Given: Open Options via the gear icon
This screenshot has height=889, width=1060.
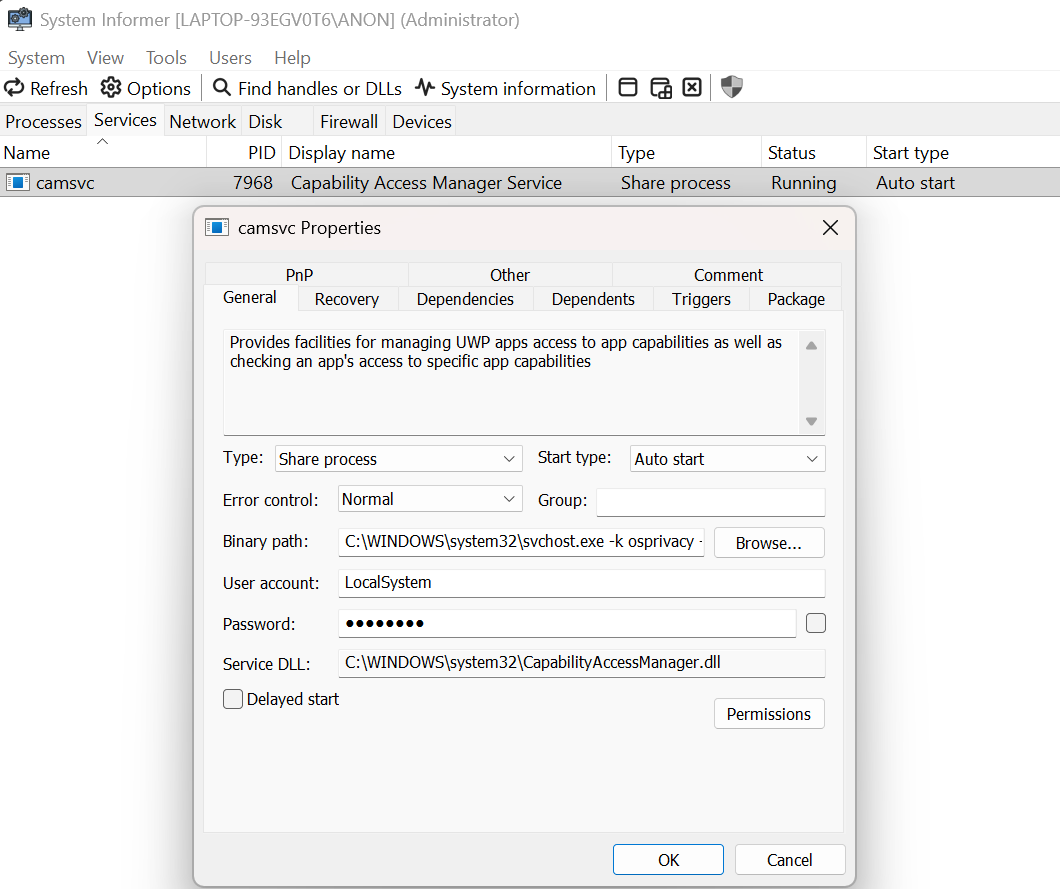Looking at the screenshot, I should pyautogui.click(x=111, y=88).
